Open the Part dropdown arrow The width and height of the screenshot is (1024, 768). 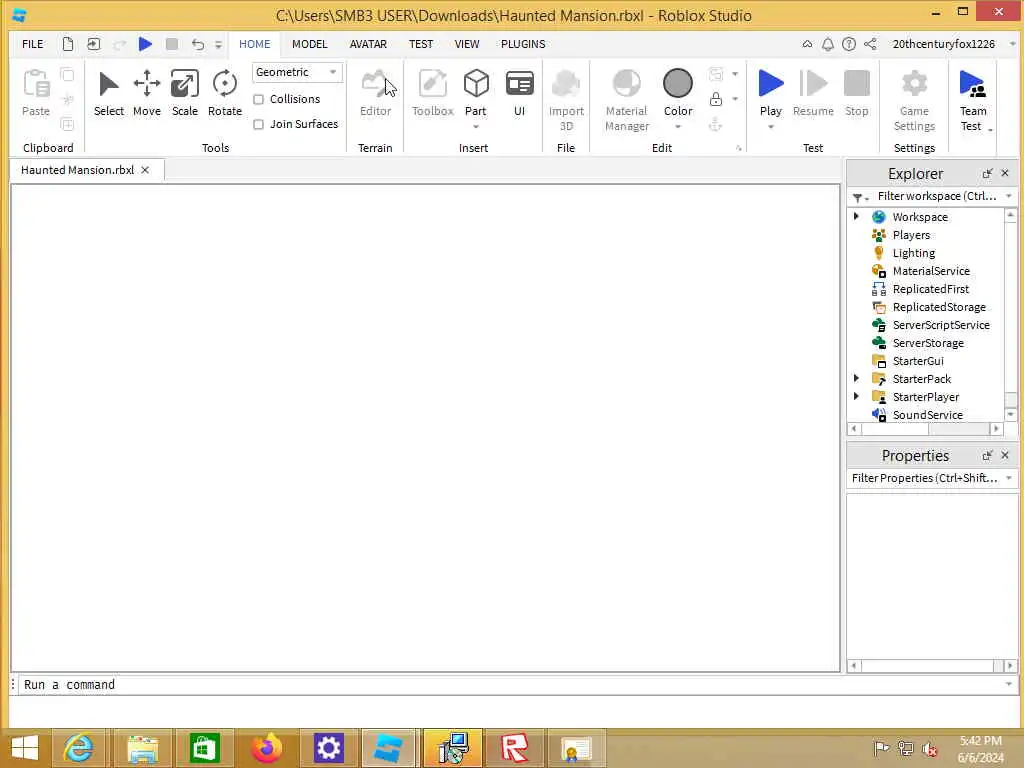pyautogui.click(x=476, y=127)
